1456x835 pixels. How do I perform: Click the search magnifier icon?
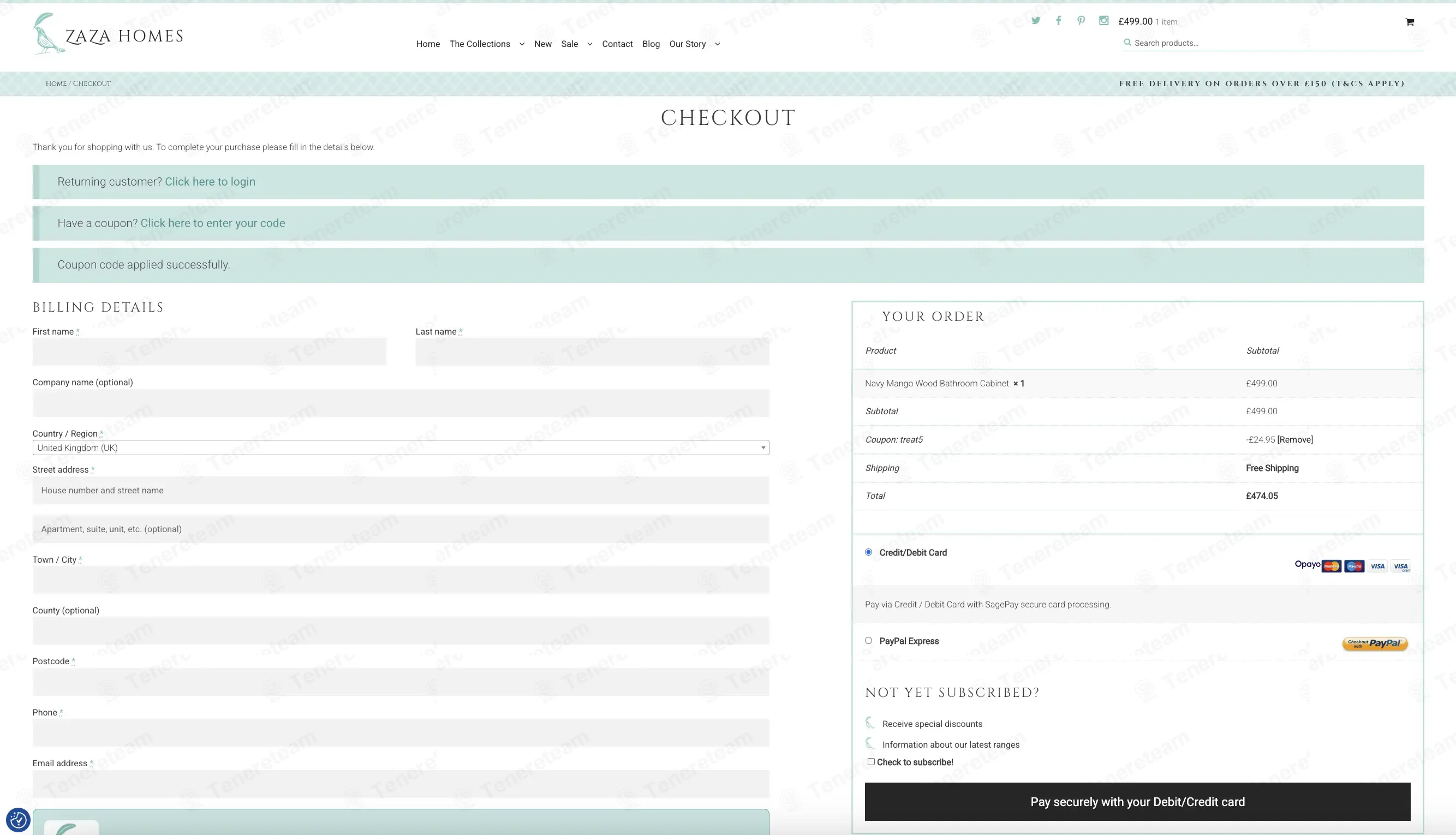(x=1127, y=43)
